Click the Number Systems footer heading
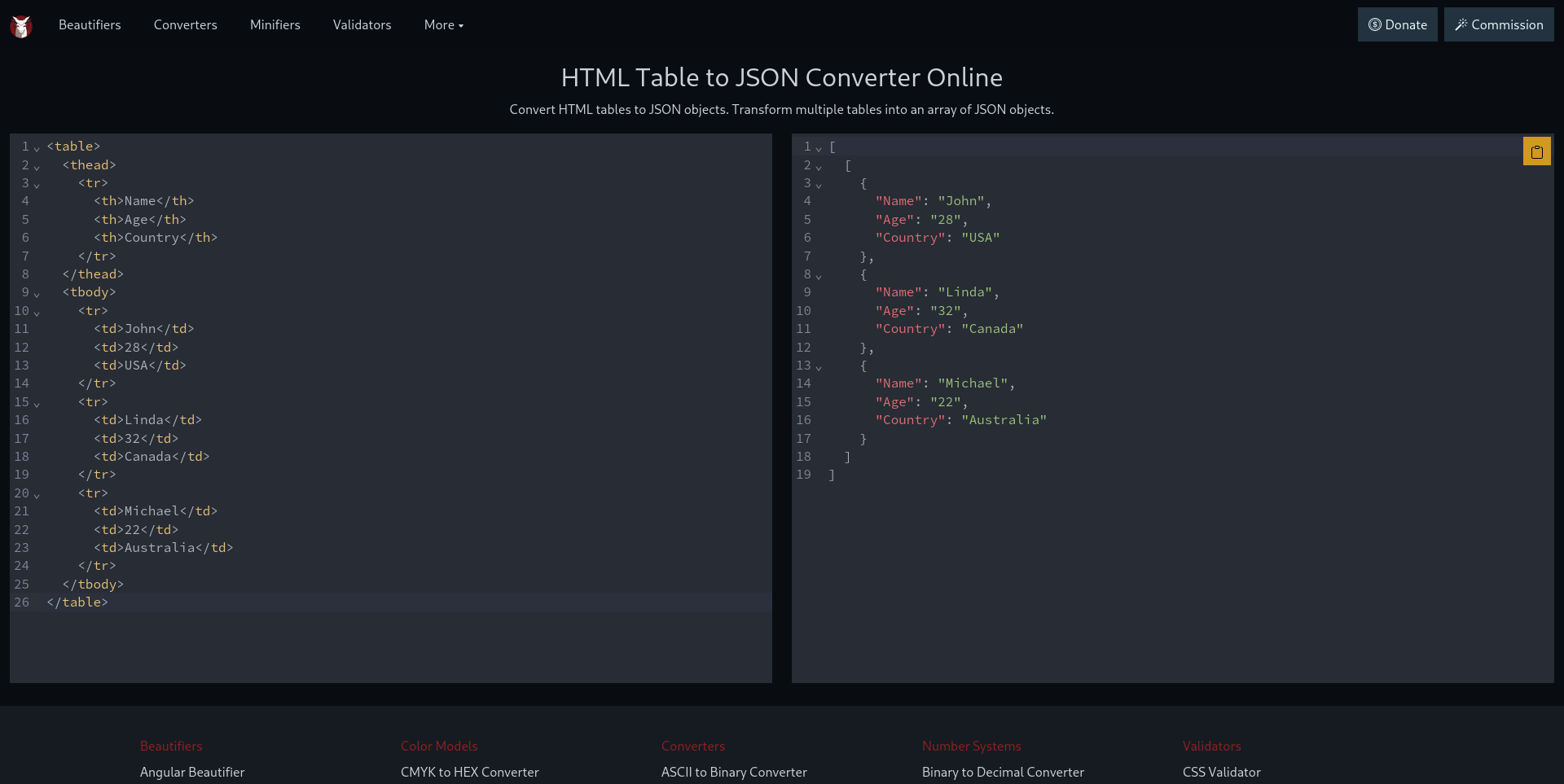This screenshot has height=784, width=1564. click(972, 746)
